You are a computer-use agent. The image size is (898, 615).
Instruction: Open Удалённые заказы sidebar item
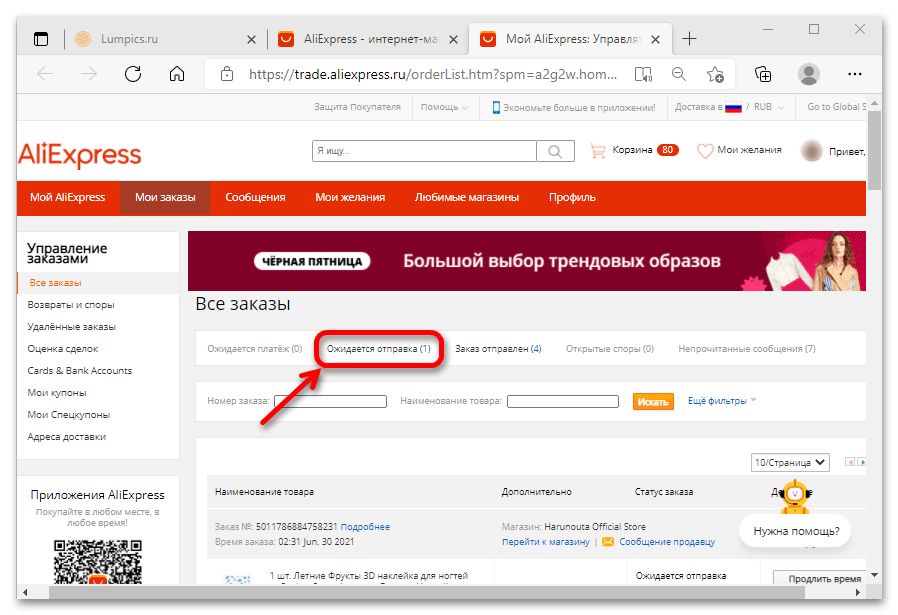(72, 327)
